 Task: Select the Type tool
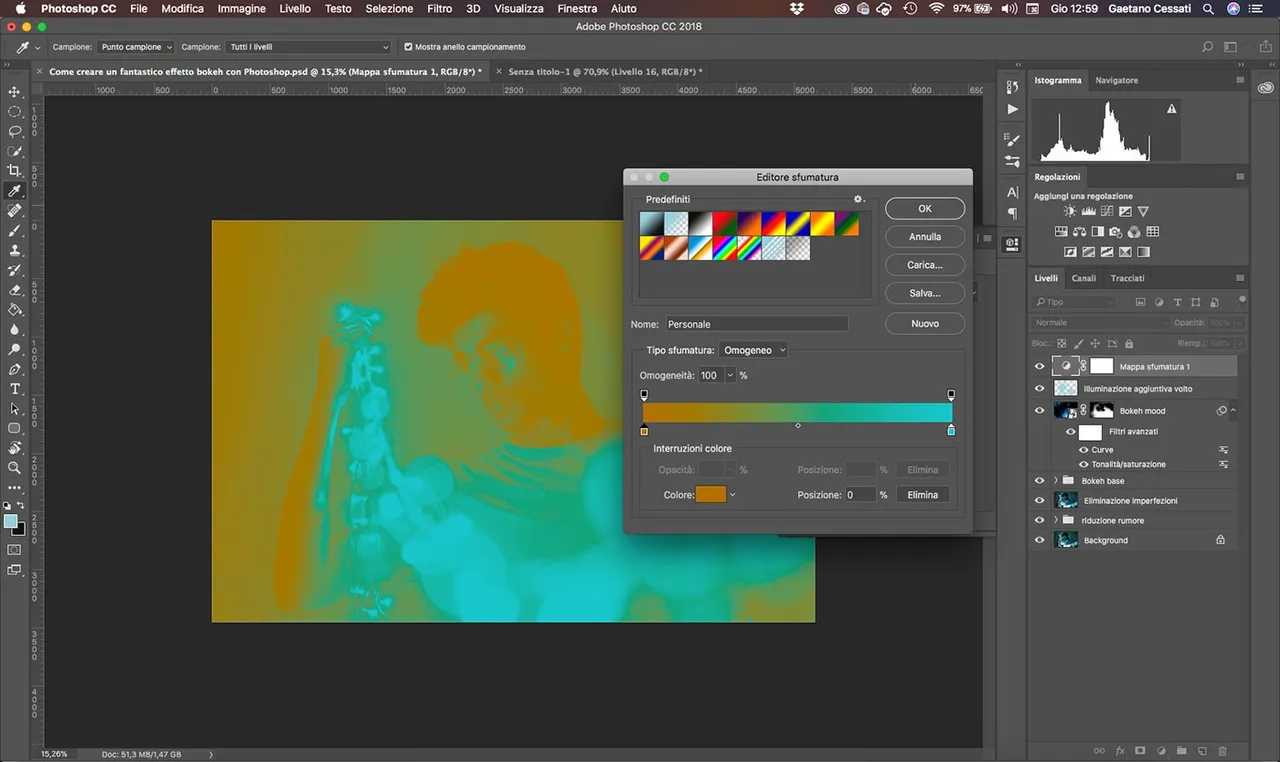tap(15, 389)
